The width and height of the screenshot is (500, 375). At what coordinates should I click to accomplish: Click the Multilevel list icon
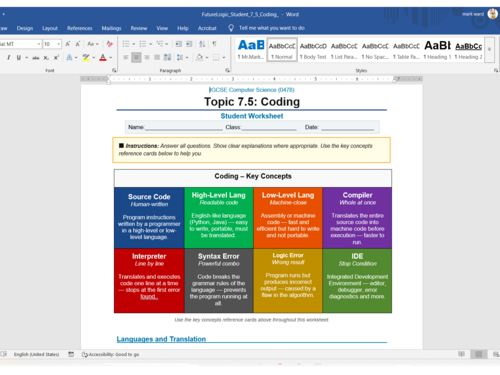160,44
